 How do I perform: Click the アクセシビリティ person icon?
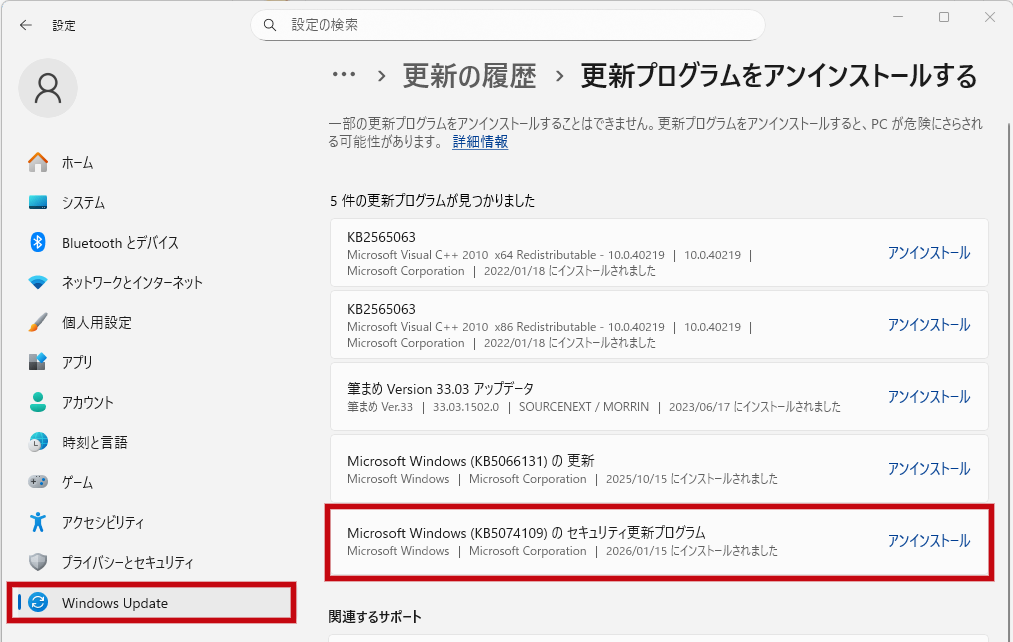tap(38, 522)
